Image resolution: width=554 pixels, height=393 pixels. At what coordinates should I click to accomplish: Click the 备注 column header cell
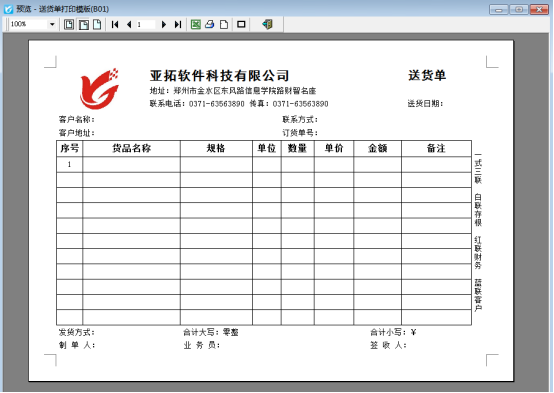[x=436, y=148]
